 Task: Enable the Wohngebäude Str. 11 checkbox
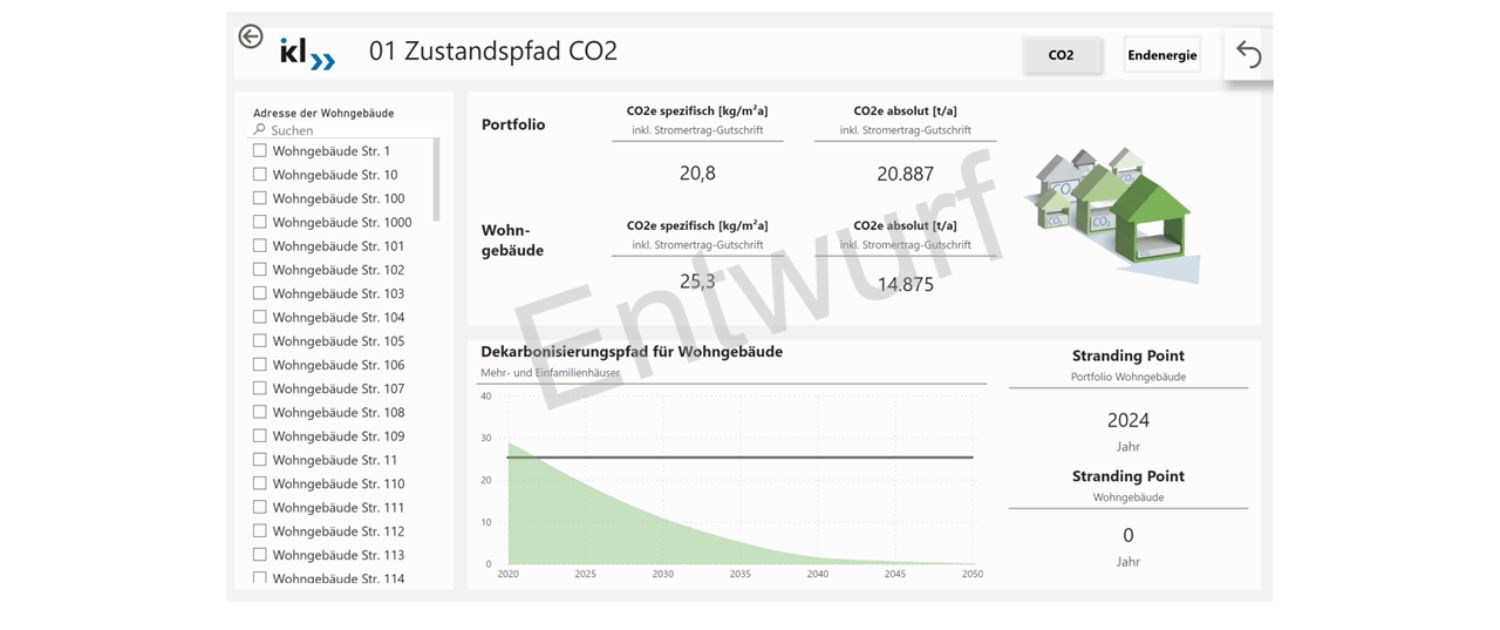point(260,460)
